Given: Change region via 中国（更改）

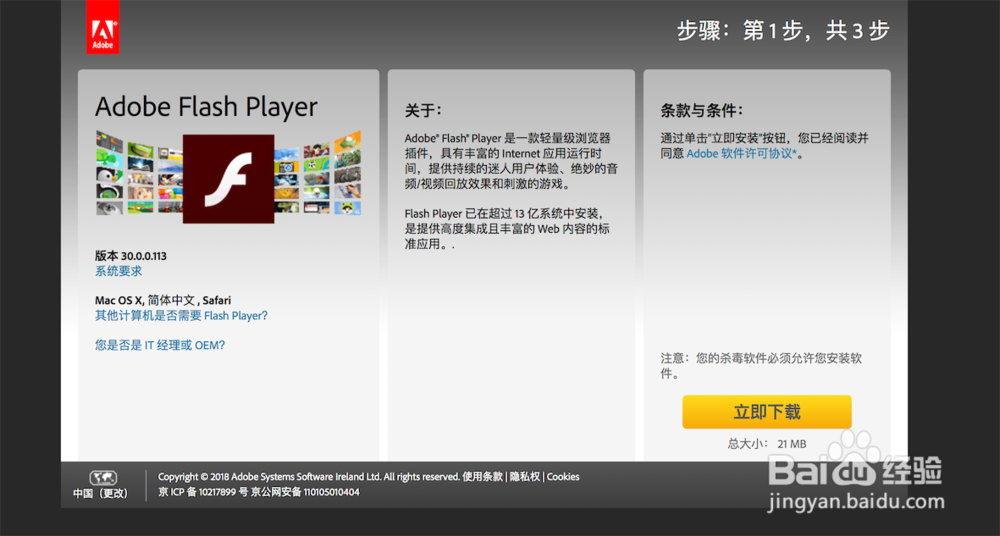Looking at the screenshot, I should pyautogui.click(x=101, y=493).
